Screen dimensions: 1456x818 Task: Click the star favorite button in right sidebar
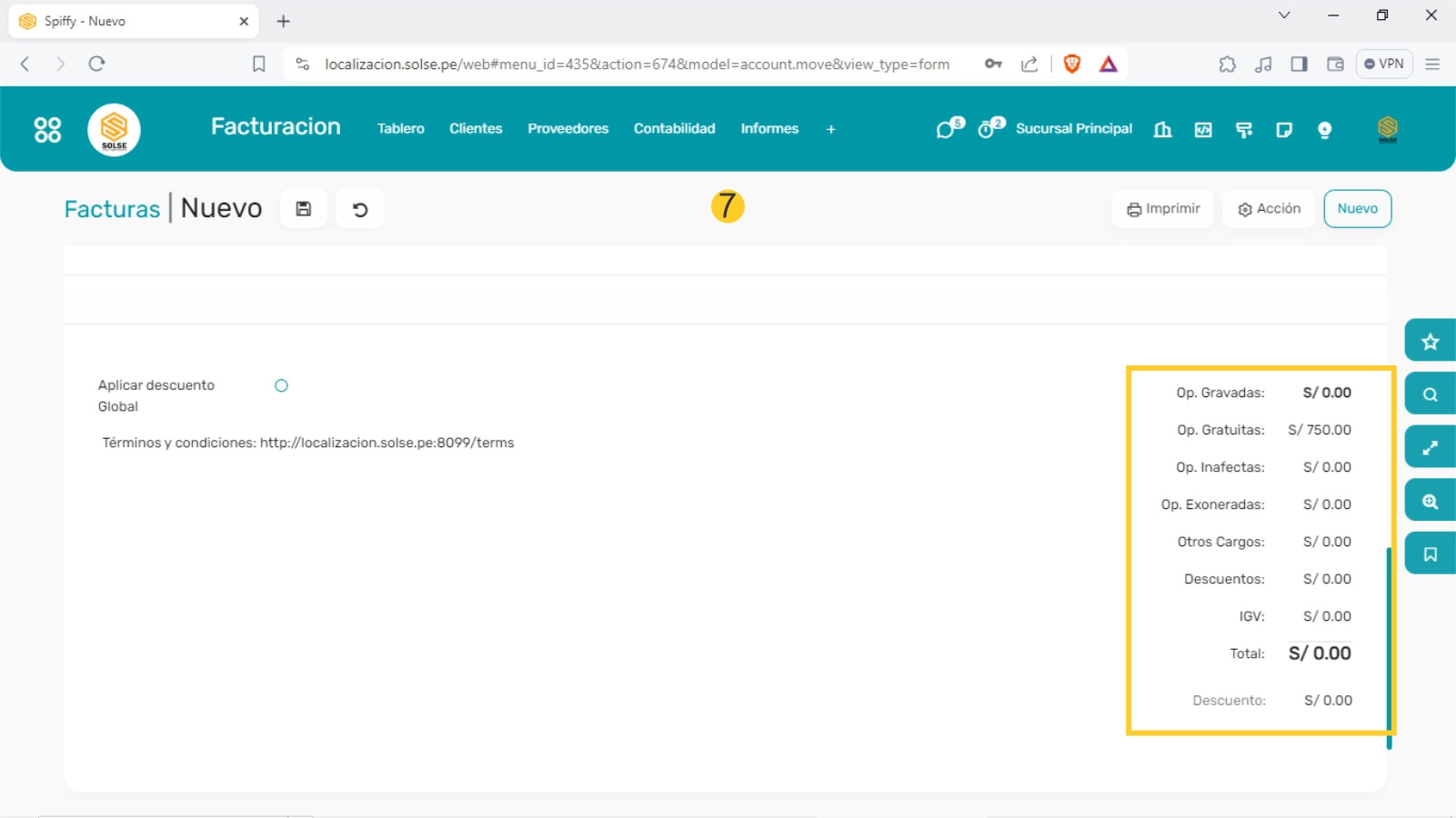(1430, 342)
